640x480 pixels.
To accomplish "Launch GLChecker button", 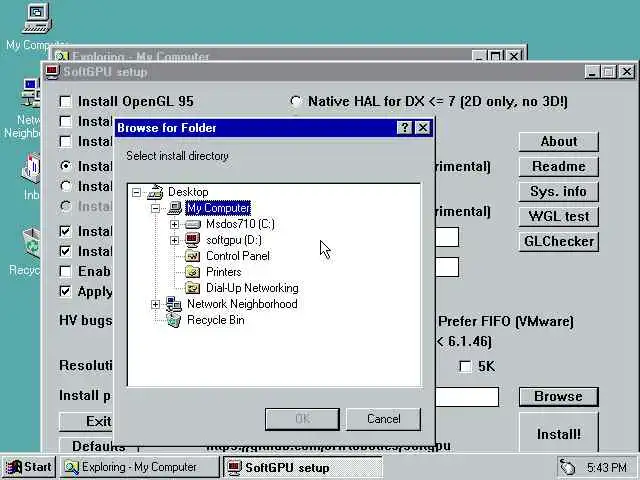I will [x=558, y=241].
